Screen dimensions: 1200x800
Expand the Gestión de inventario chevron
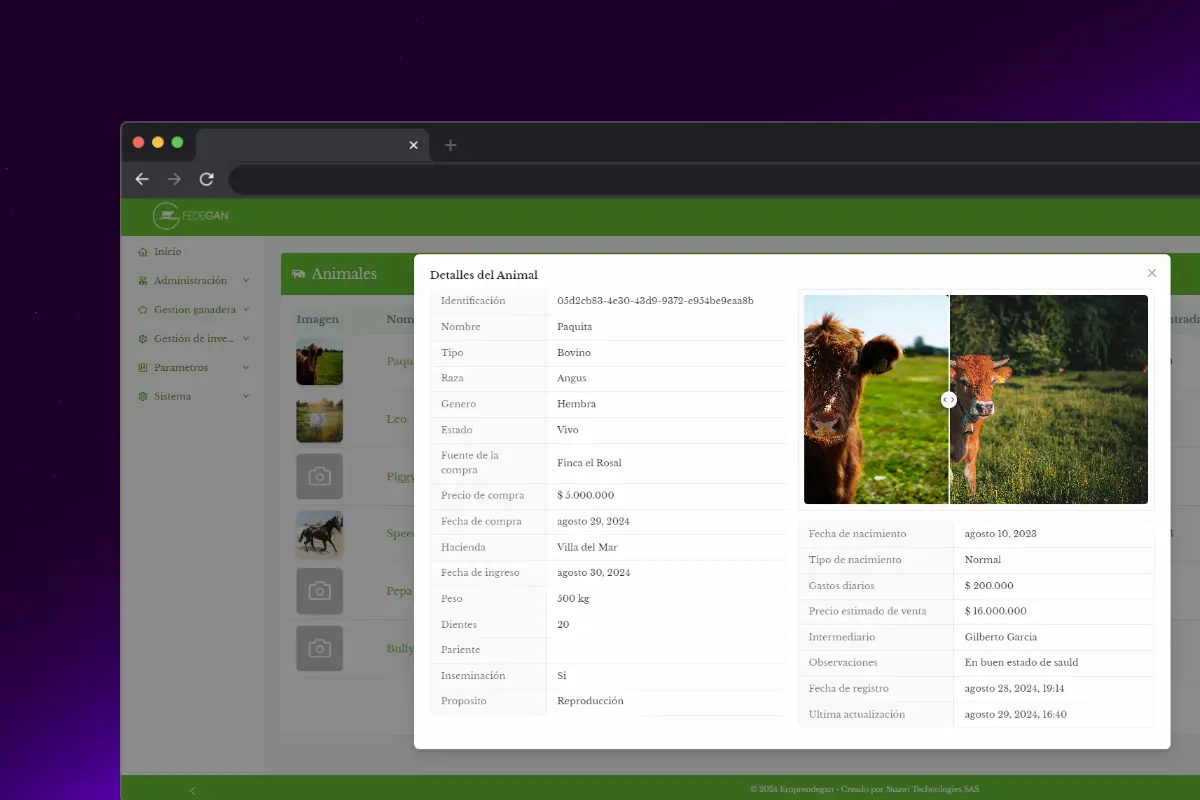coord(246,339)
